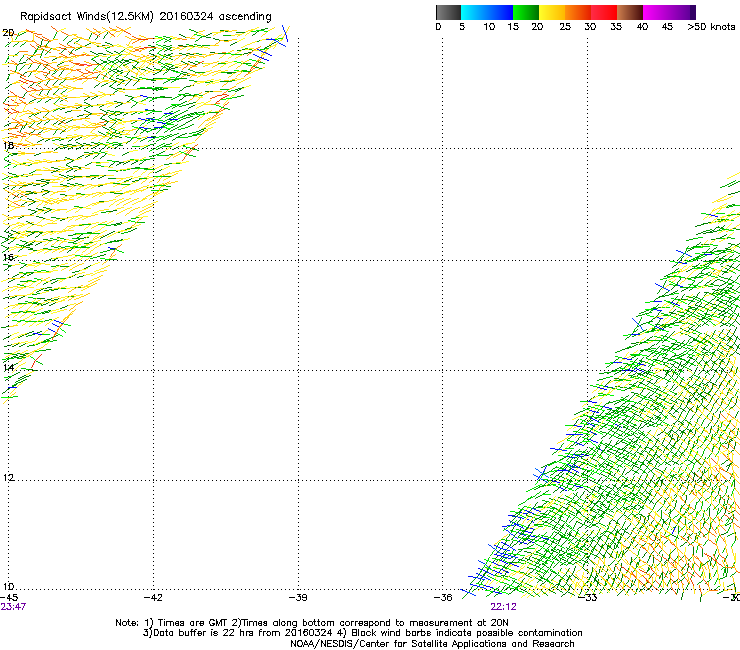The width and height of the screenshot is (740, 650).
Task: Click the legend number '40'
Action: coord(642,27)
